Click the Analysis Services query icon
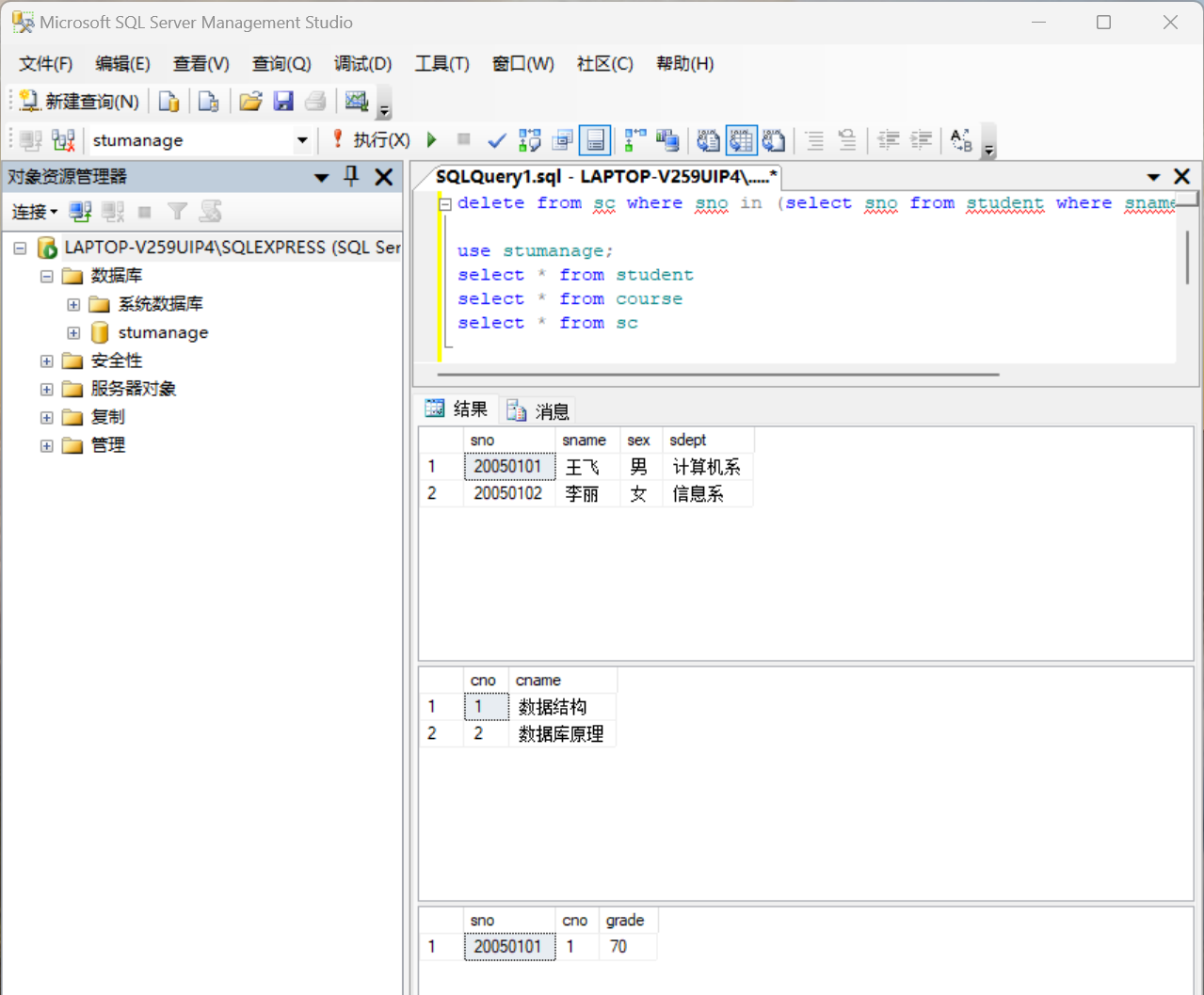 (x=209, y=101)
